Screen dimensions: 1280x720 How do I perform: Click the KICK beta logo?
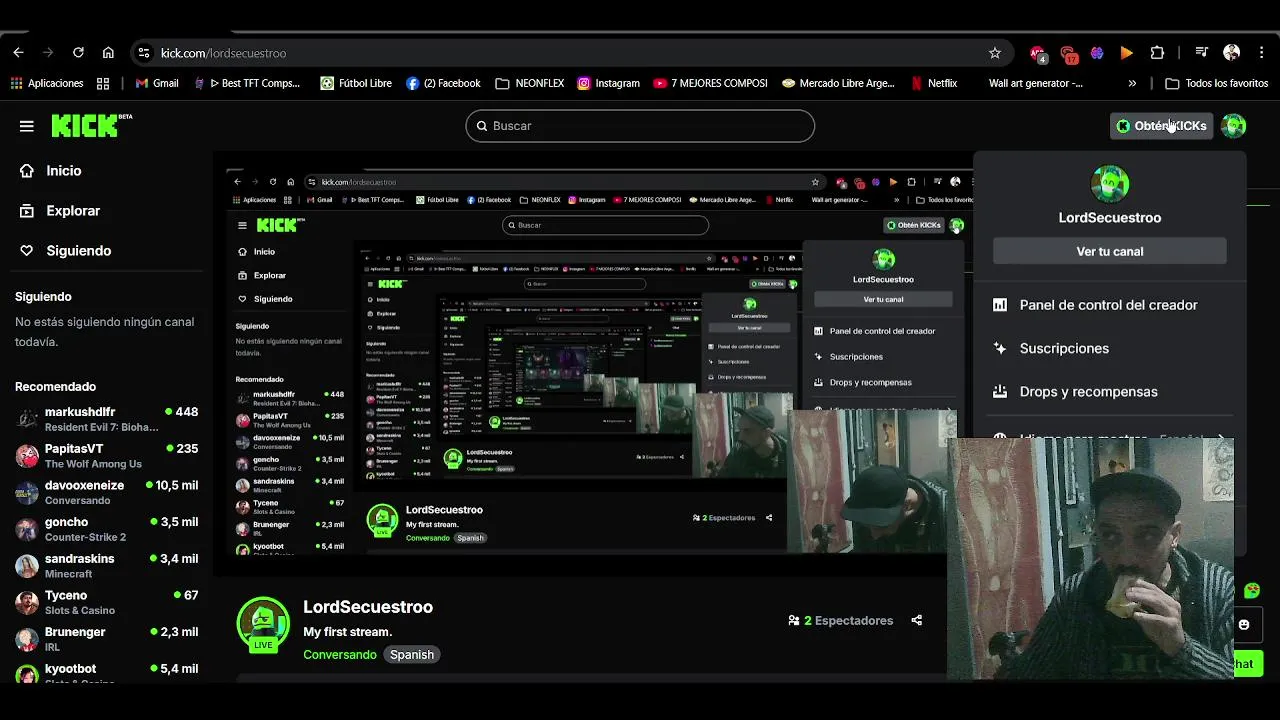pyautogui.click(x=91, y=125)
